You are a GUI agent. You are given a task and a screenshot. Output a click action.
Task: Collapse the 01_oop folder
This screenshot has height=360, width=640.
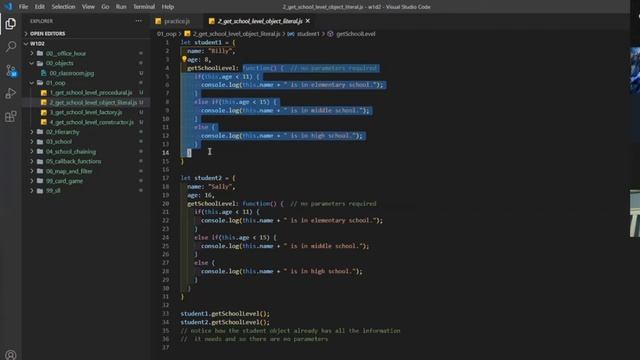click(x=86, y=83)
